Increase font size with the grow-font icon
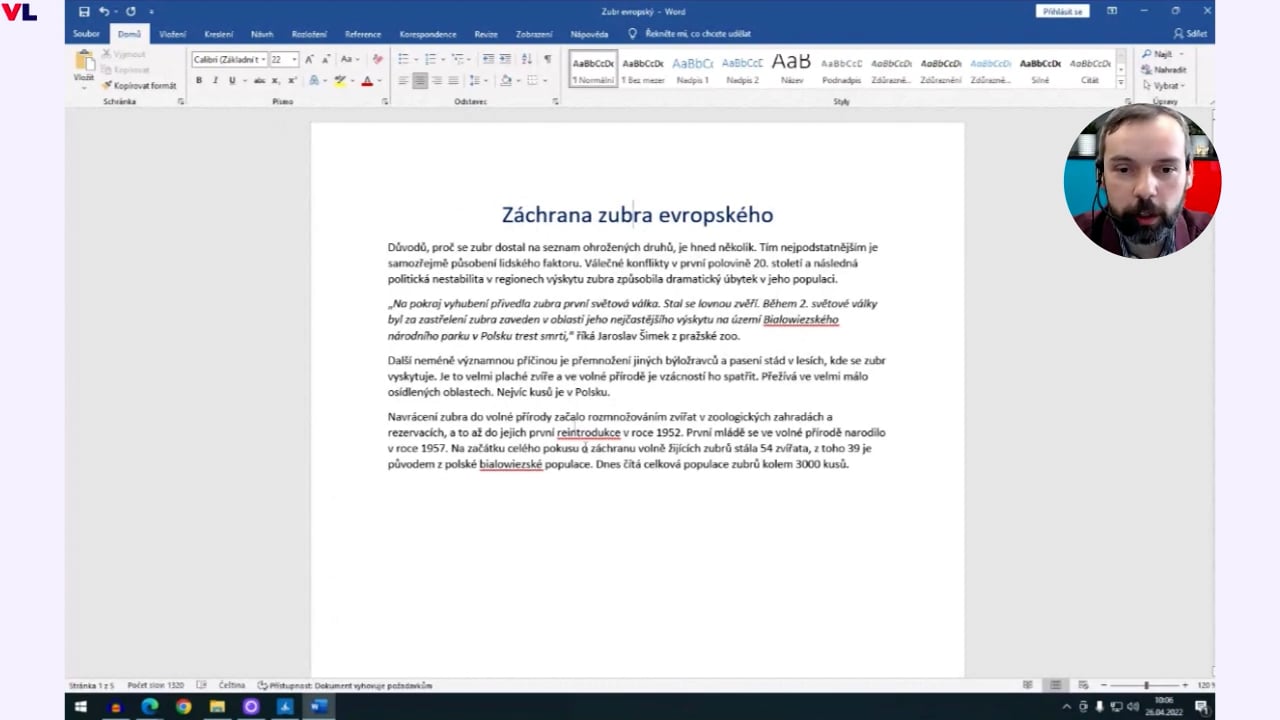This screenshot has height=720, width=1280. pos(309,60)
